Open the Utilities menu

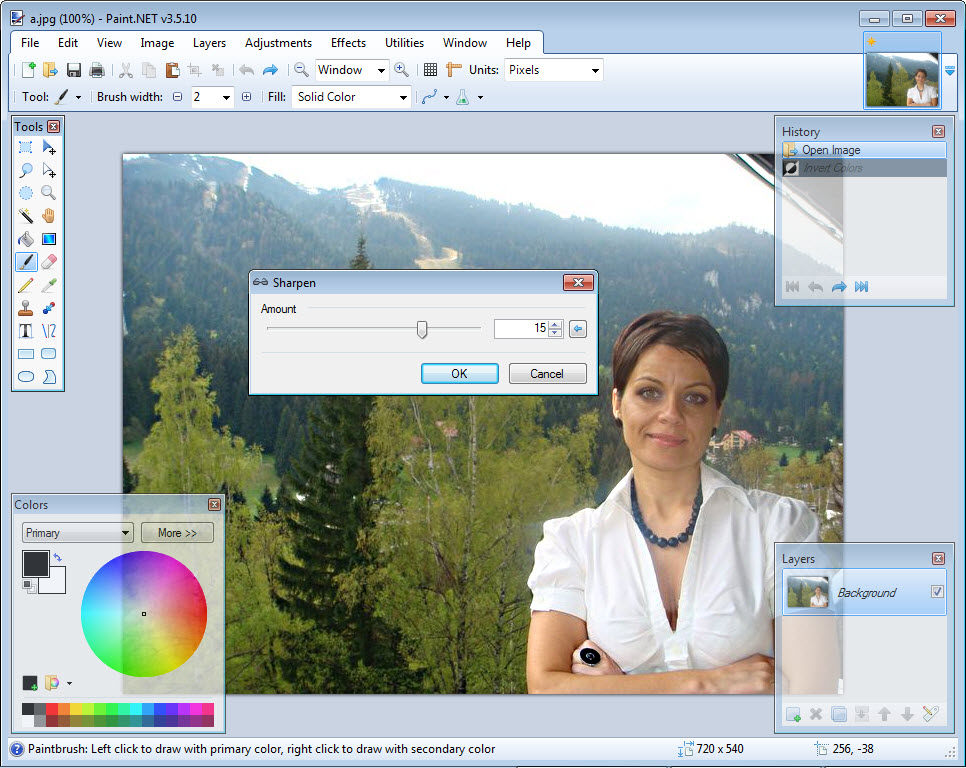pyautogui.click(x=404, y=43)
